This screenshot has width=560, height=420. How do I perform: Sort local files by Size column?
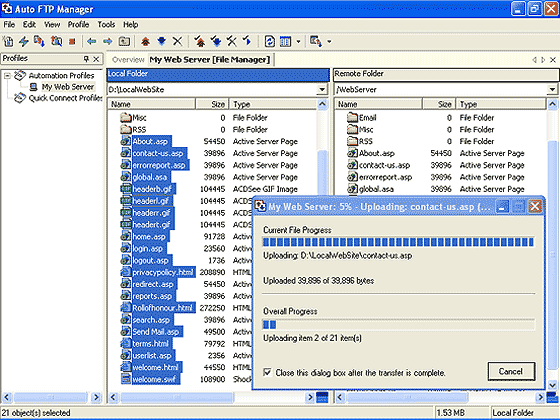tap(212, 104)
